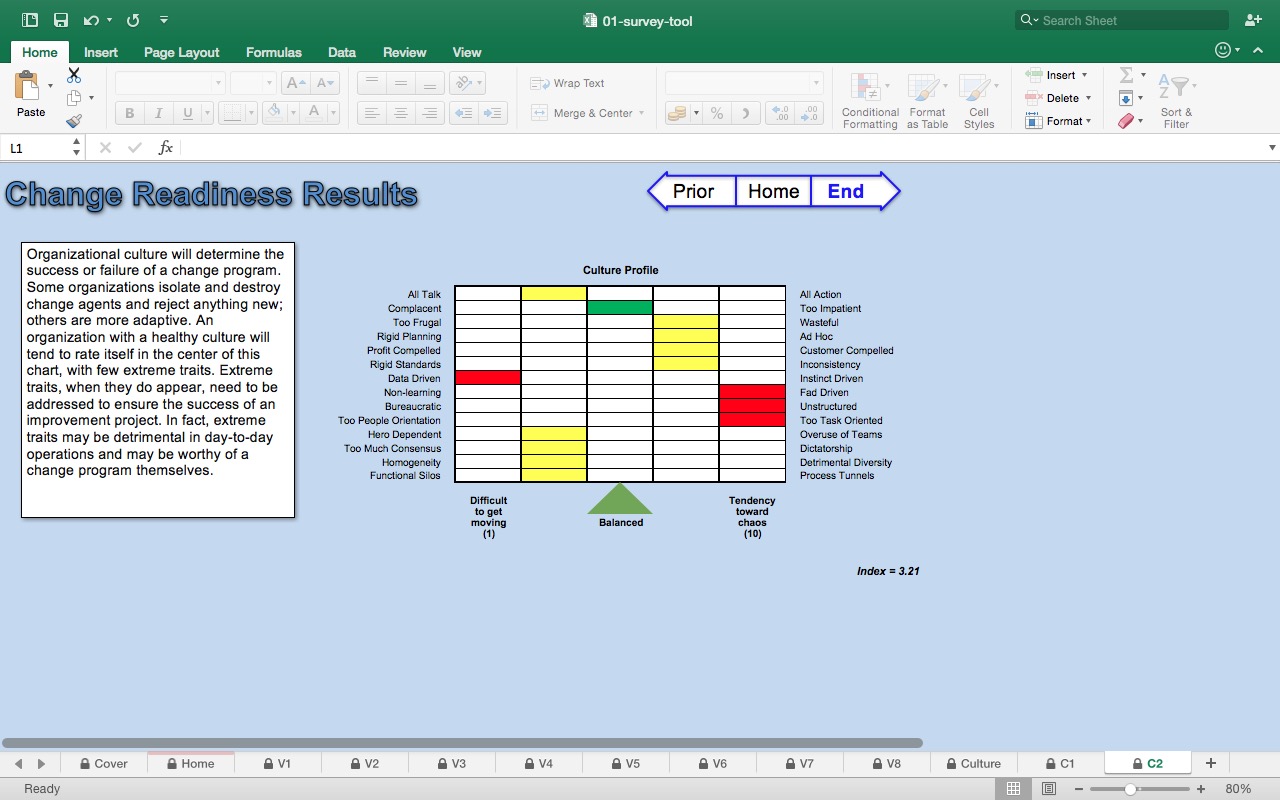Toggle underline formatting

[186, 113]
